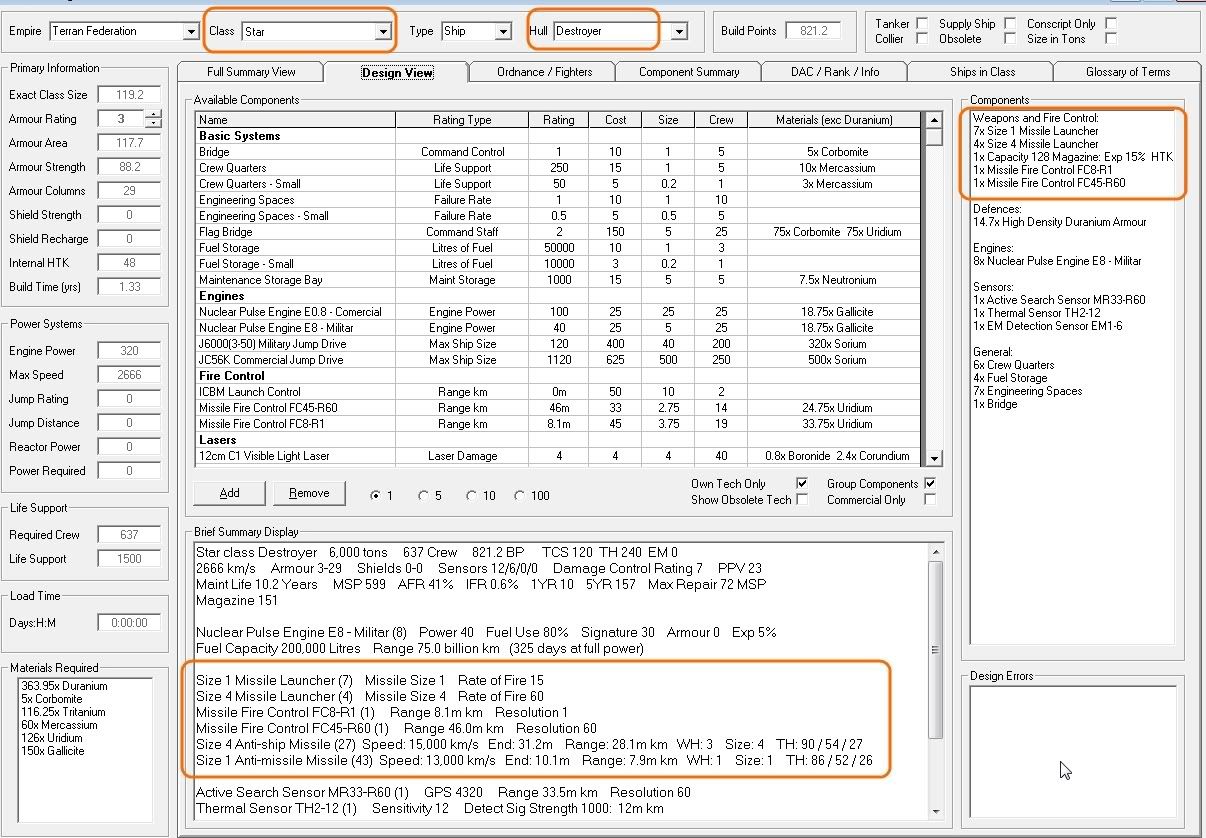The image size is (1206, 838).
Task: Uncheck the Group Components checkbox
Action: (930, 483)
